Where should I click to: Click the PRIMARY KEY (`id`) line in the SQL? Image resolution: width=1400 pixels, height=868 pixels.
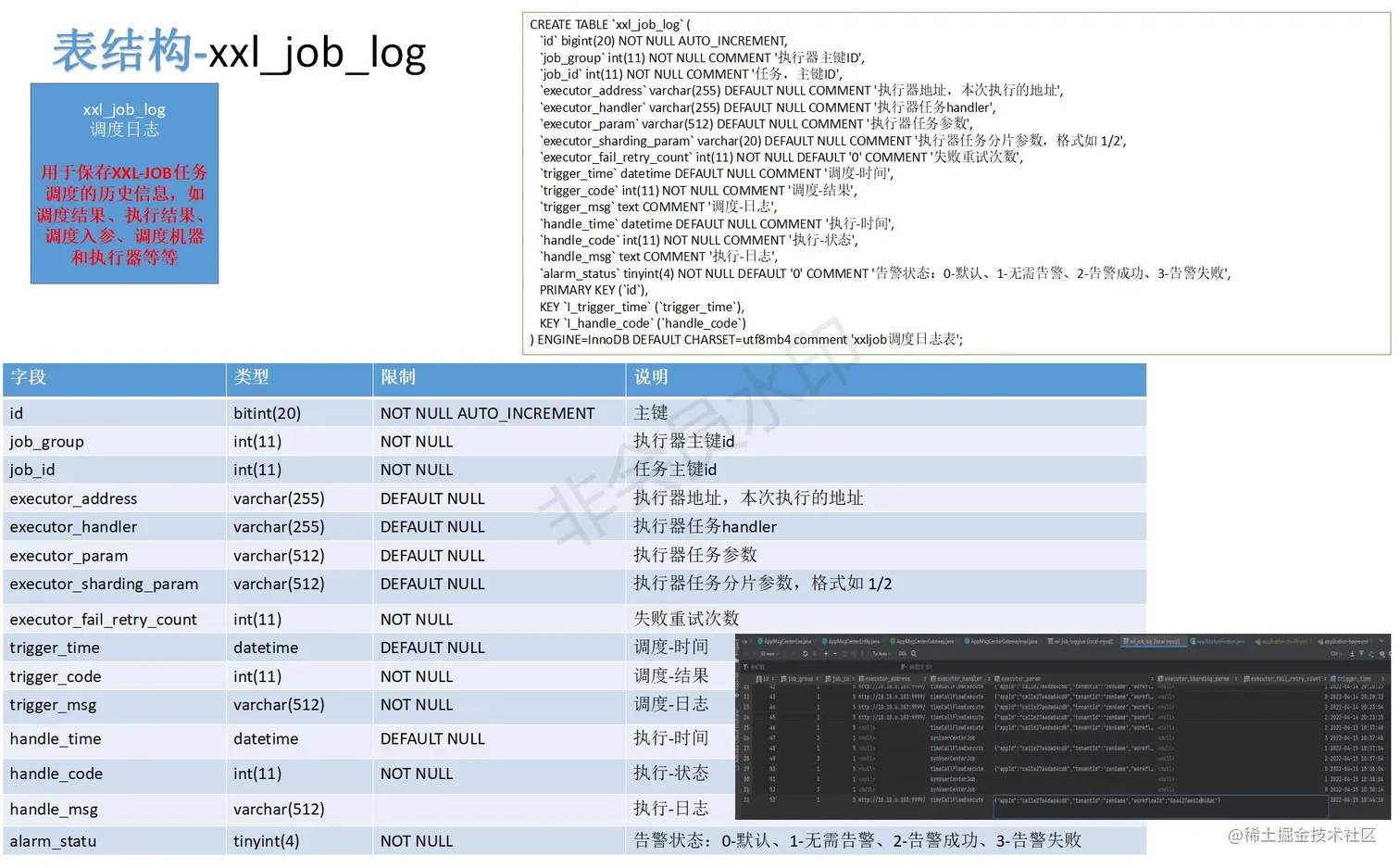click(x=594, y=290)
